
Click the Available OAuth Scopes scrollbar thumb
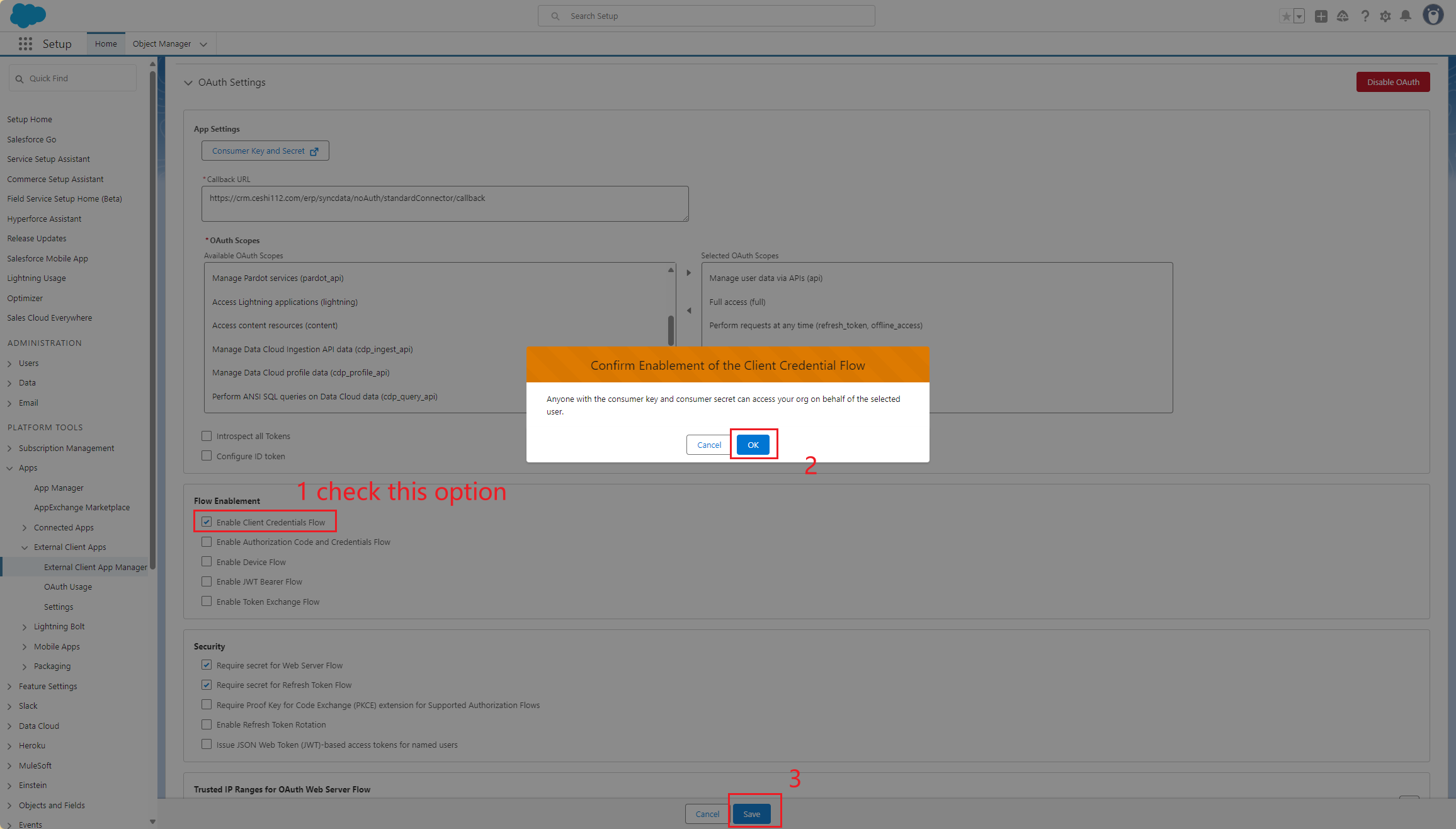pos(671,329)
